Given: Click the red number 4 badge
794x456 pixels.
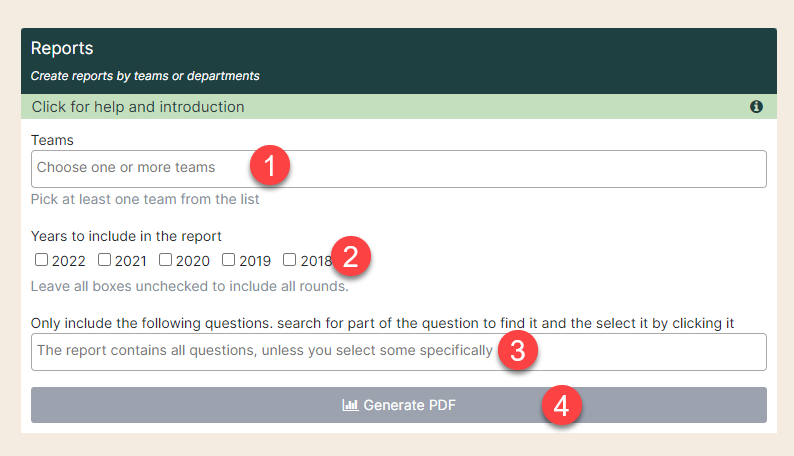Looking at the screenshot, I should coord(561,405).
